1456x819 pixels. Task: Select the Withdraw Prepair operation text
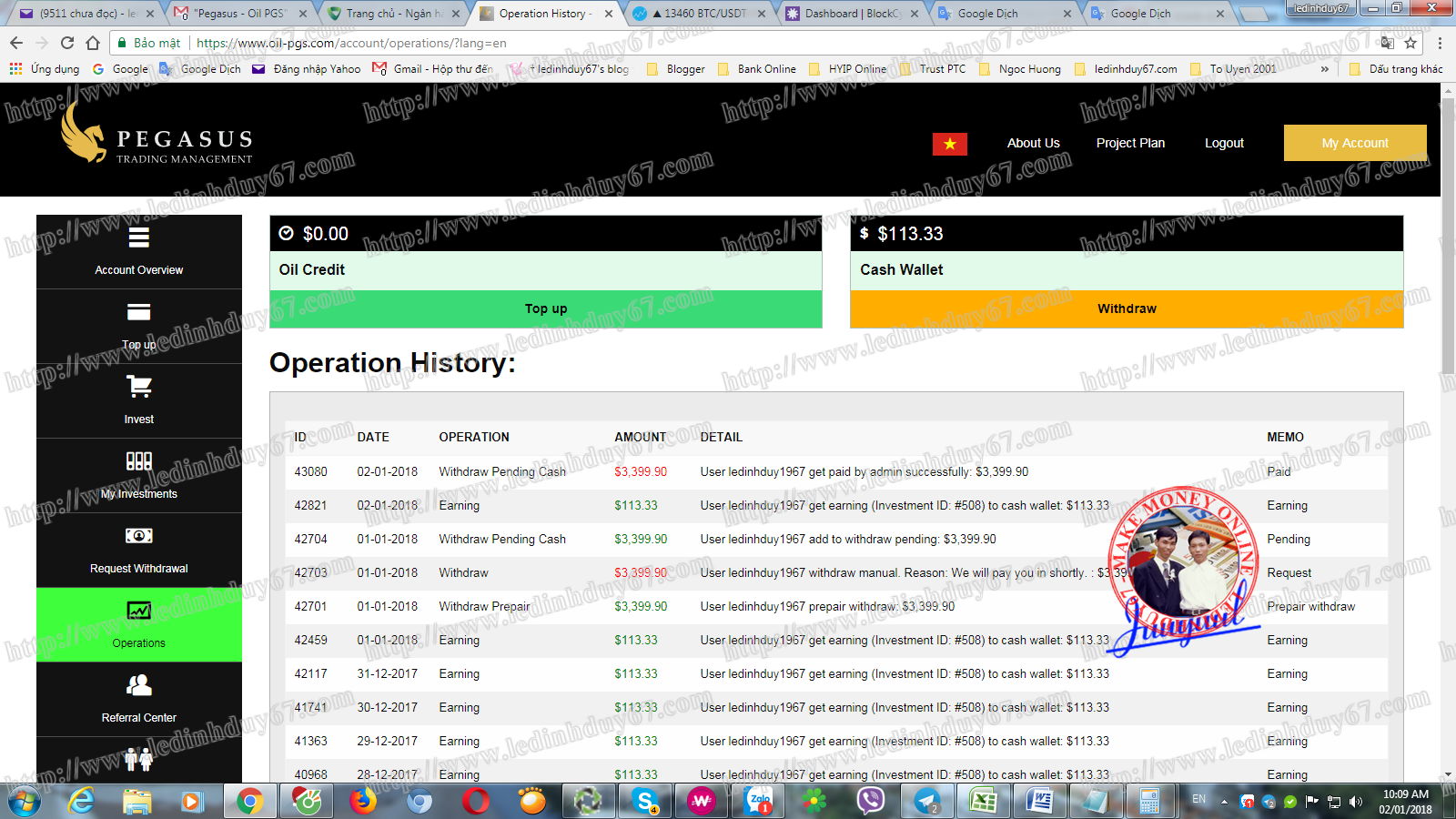(484, 606)
